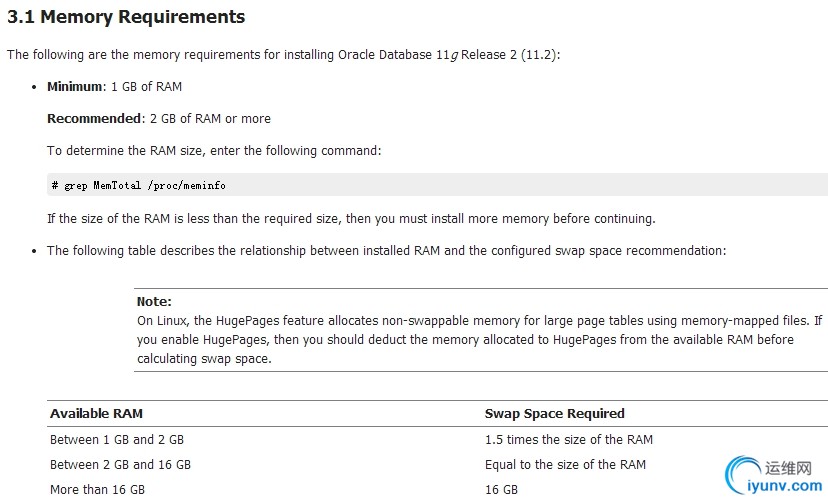This screenshot has width=828, height=502.
Task: Select the "Between 1 GB and 2 GB" cell
Action: pos(117,440)
